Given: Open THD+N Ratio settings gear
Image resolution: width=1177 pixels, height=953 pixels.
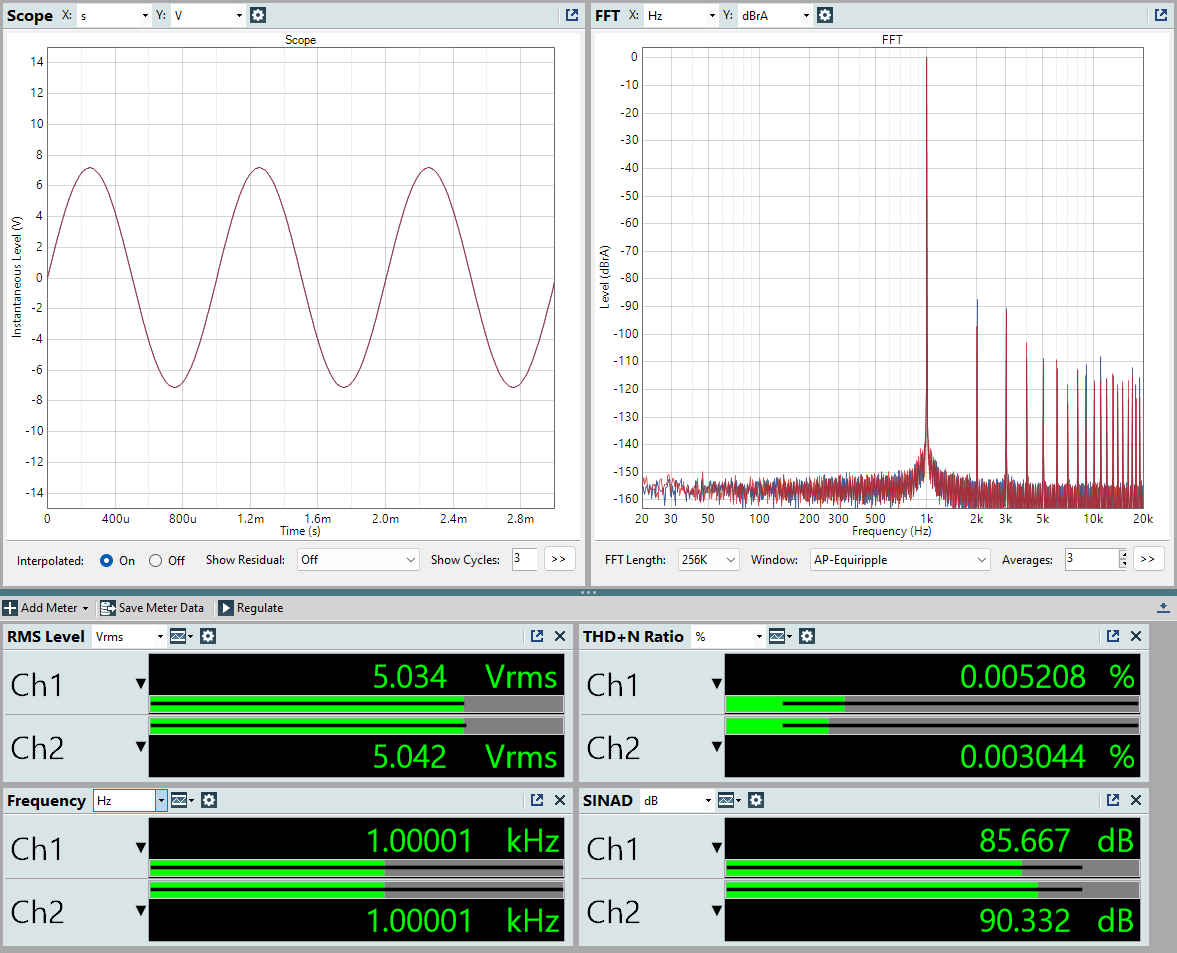Looking at the screenshot, I should 807,636.
